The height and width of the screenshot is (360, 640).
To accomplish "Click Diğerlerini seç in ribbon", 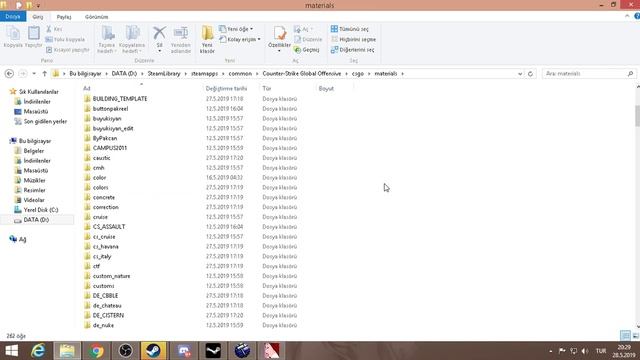I will [x=352, y=50].
